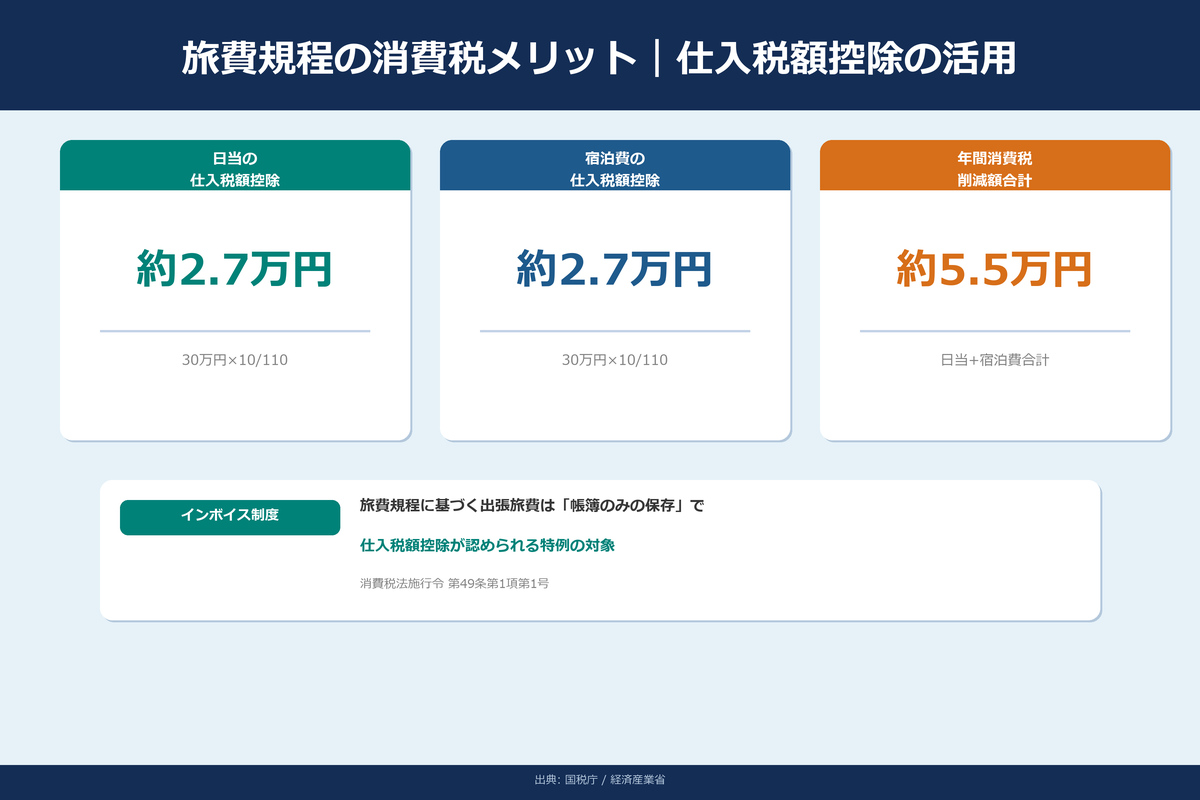Select the blue 宿泊費の仕入税額控除 header
The image size is (1200, 800).
615,165
